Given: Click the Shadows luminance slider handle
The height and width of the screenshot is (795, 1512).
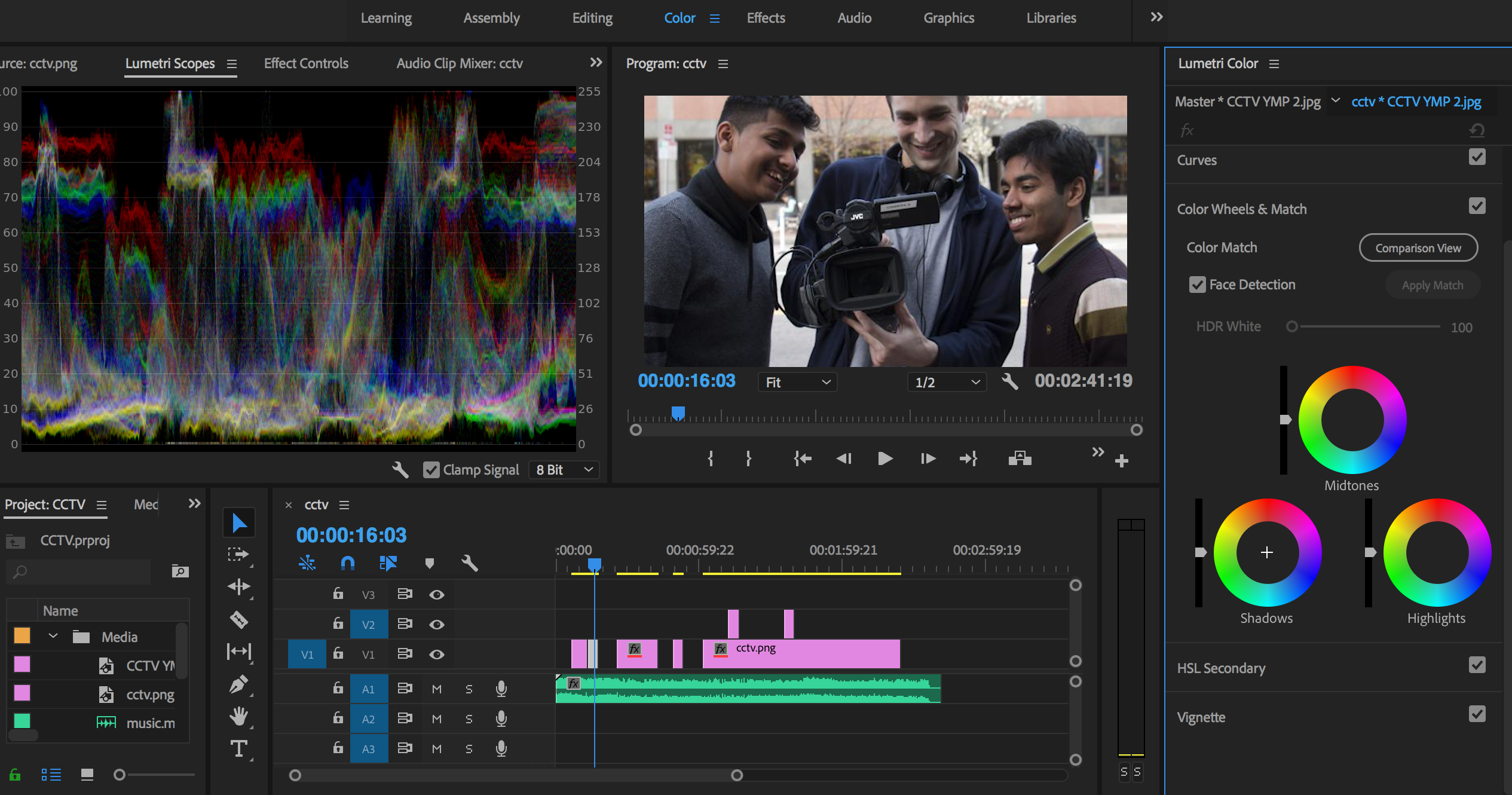Looking at the screenshot, I should [1201, 552].
